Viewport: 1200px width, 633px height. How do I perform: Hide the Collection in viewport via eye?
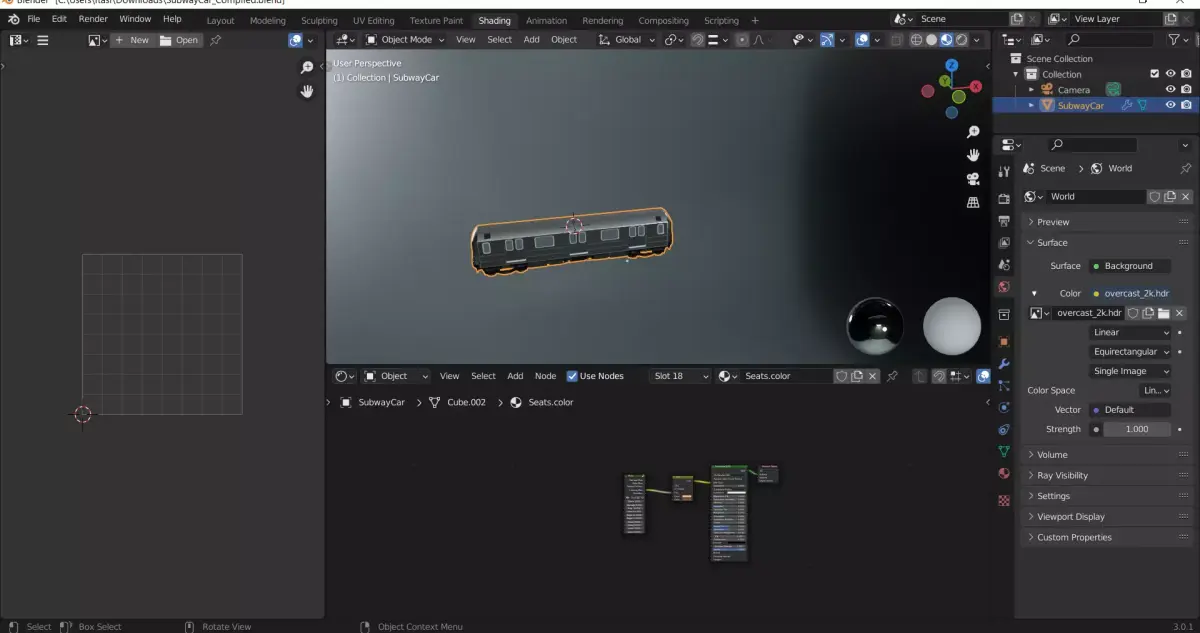[1171, 74]
